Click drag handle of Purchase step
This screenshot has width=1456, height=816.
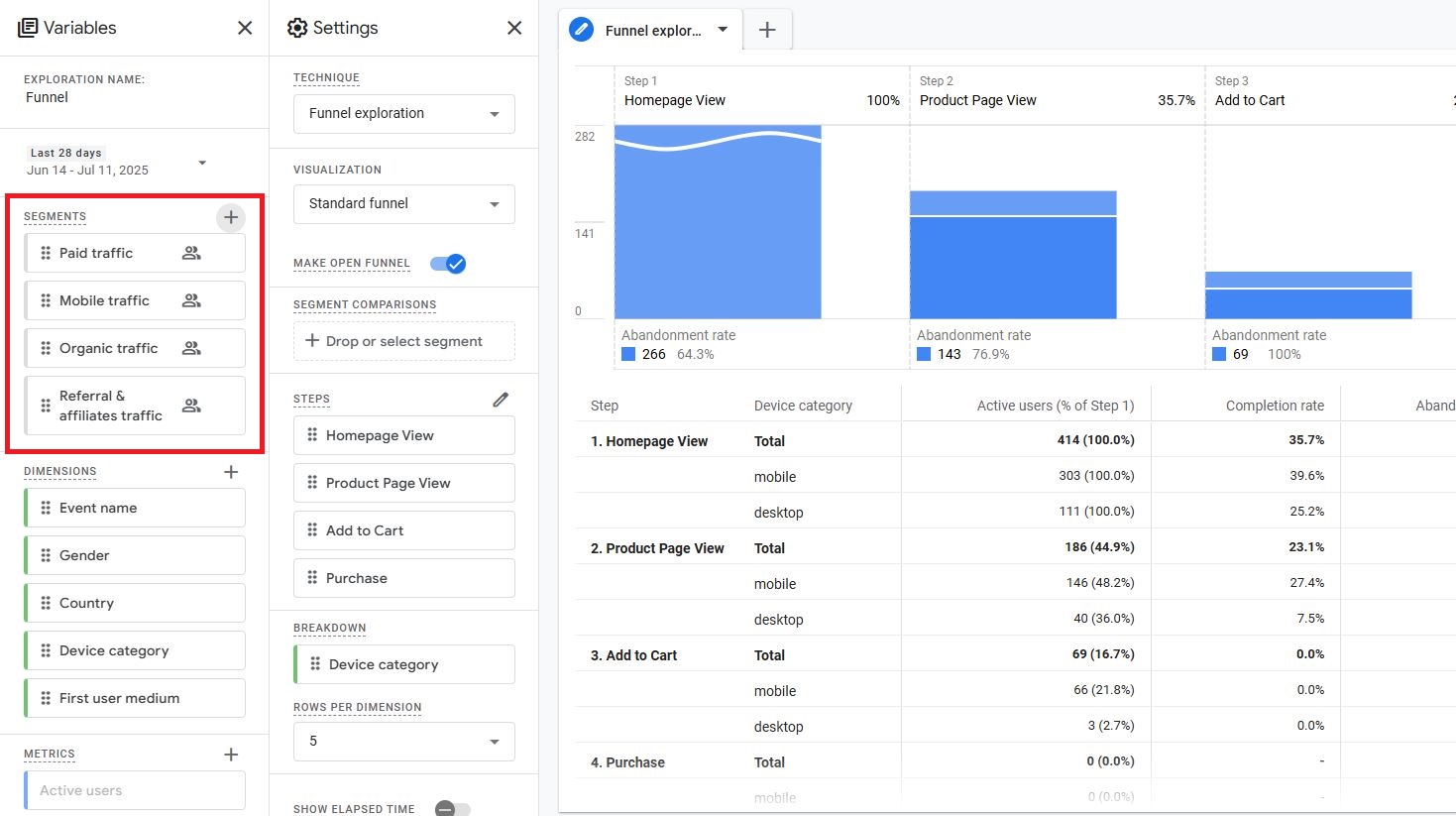[x=312, y=578]
